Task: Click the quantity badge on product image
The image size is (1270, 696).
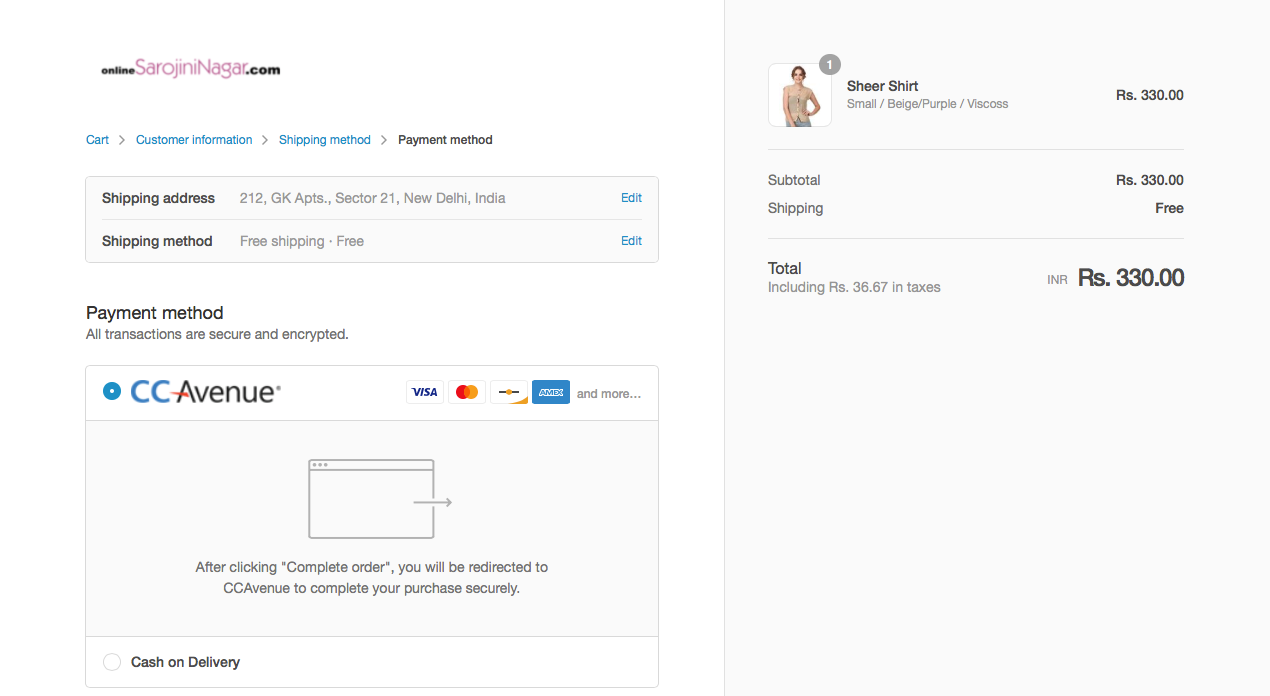Action: 830,65
